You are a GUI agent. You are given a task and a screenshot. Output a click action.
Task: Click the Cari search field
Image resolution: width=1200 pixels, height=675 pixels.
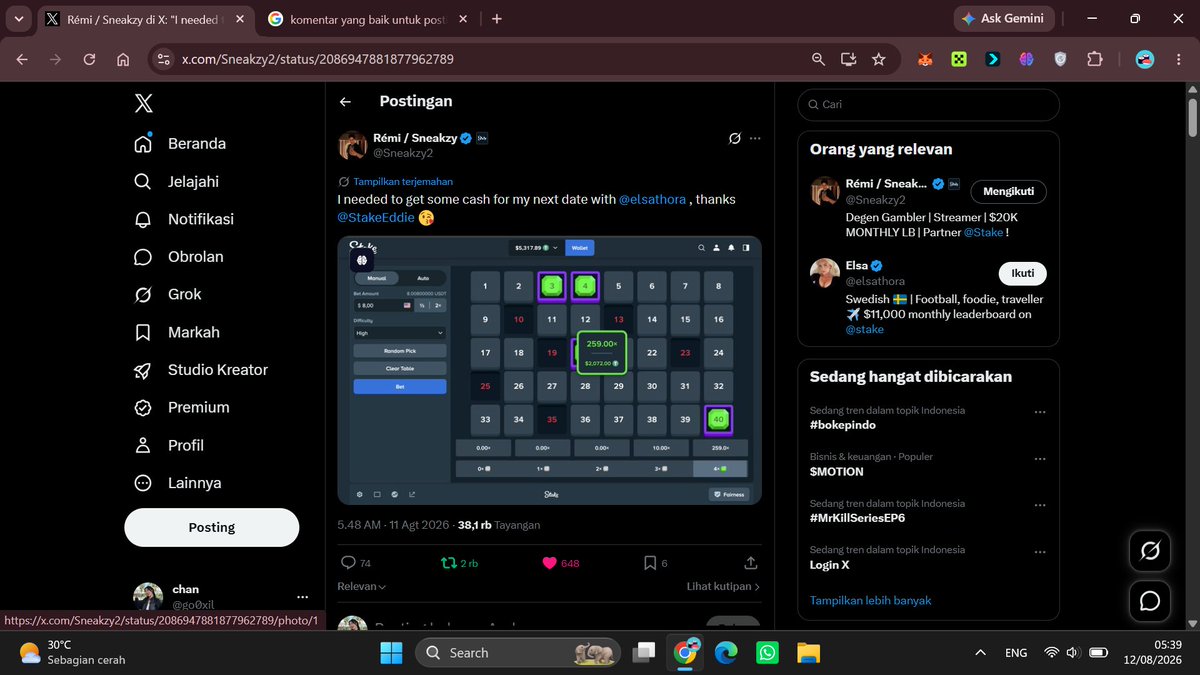[x=928, y=105]
